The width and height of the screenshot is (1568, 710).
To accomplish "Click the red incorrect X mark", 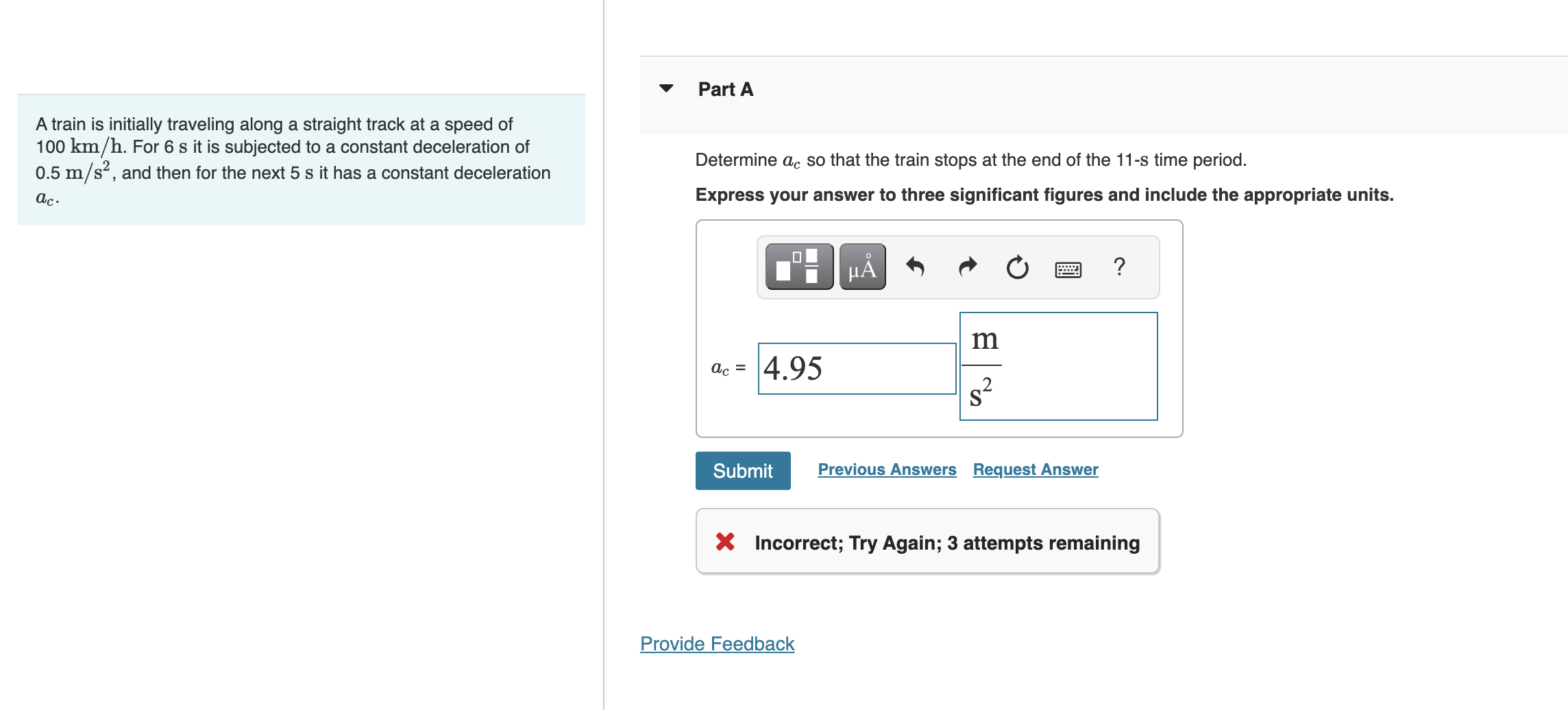I will tap(725, 542).
